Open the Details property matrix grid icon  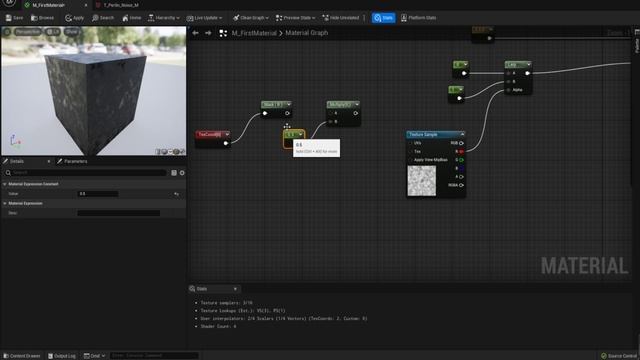point(174,173)
